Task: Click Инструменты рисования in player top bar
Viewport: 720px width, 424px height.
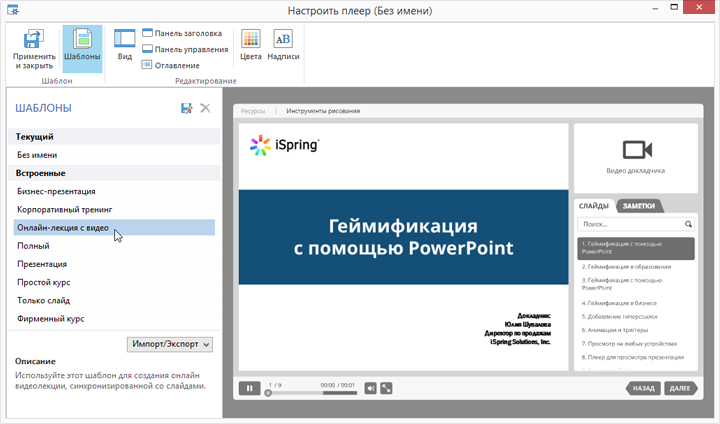Action: [x=323, y=111]
